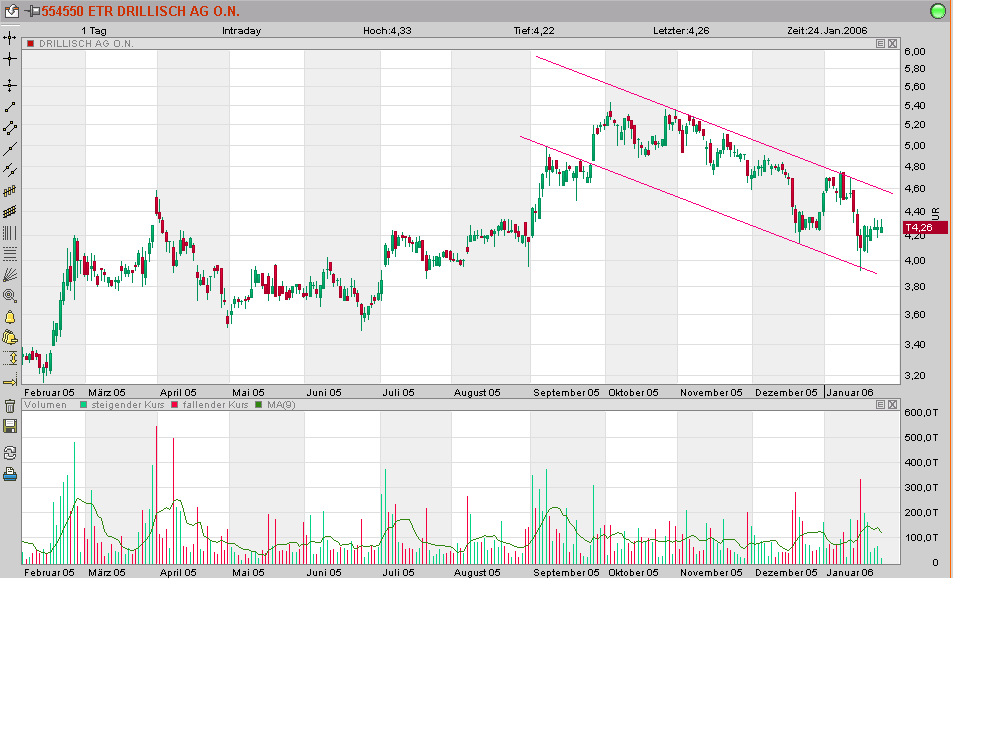
Task: Click the 'Zeit:24.Jan.2006' value
Action: click(x=827, y=30)
